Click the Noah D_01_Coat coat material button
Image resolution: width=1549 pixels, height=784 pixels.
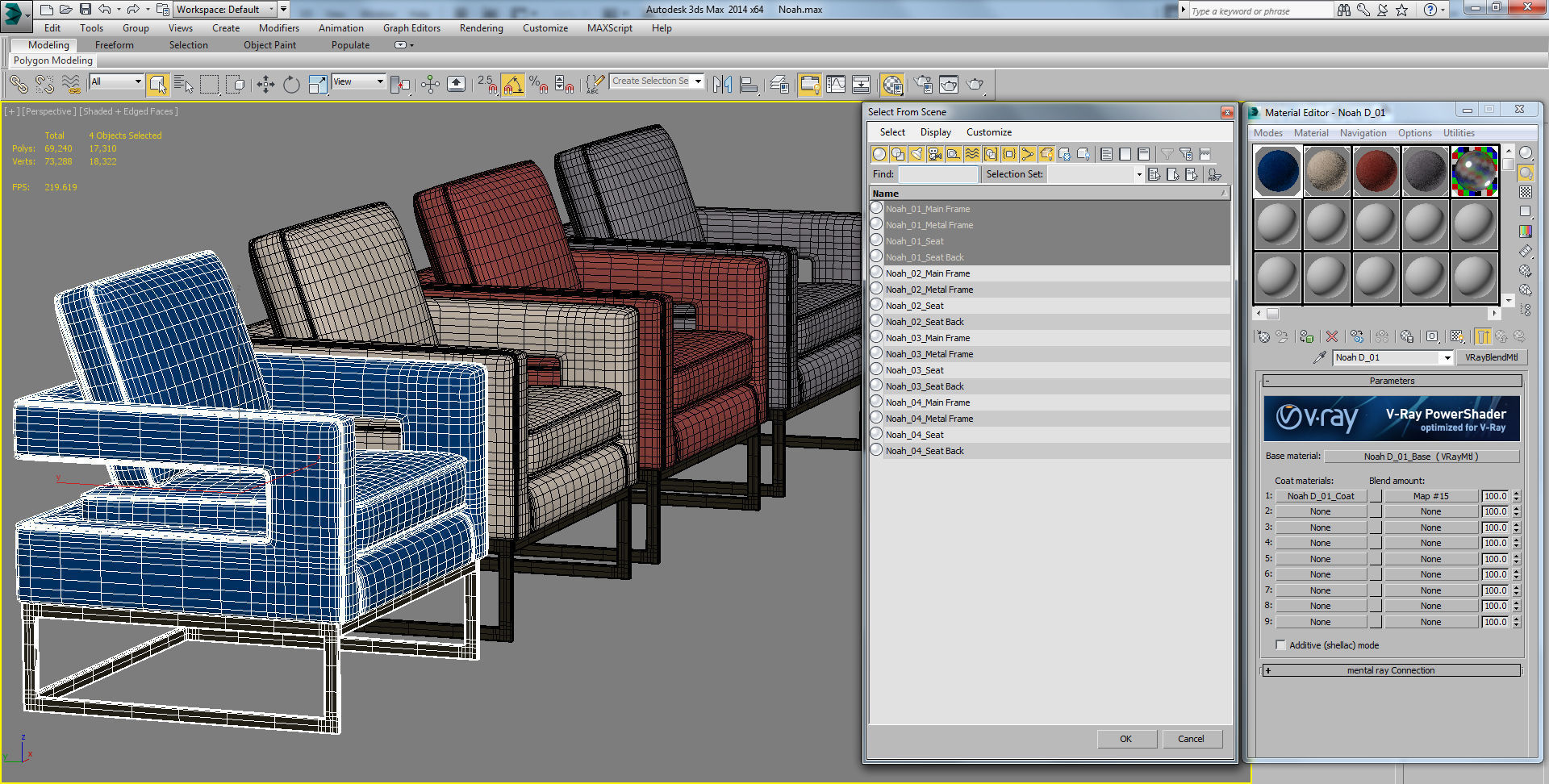1321,496
